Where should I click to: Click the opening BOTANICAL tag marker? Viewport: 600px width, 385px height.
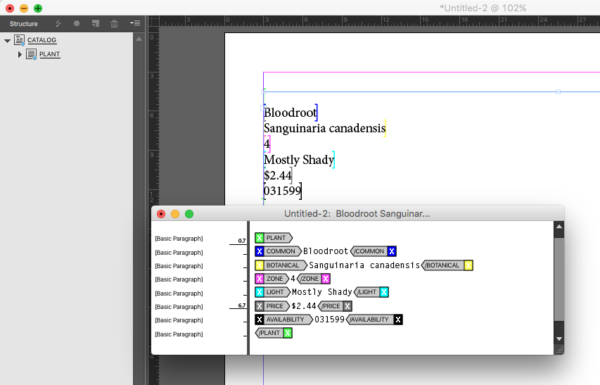point(281,265)
